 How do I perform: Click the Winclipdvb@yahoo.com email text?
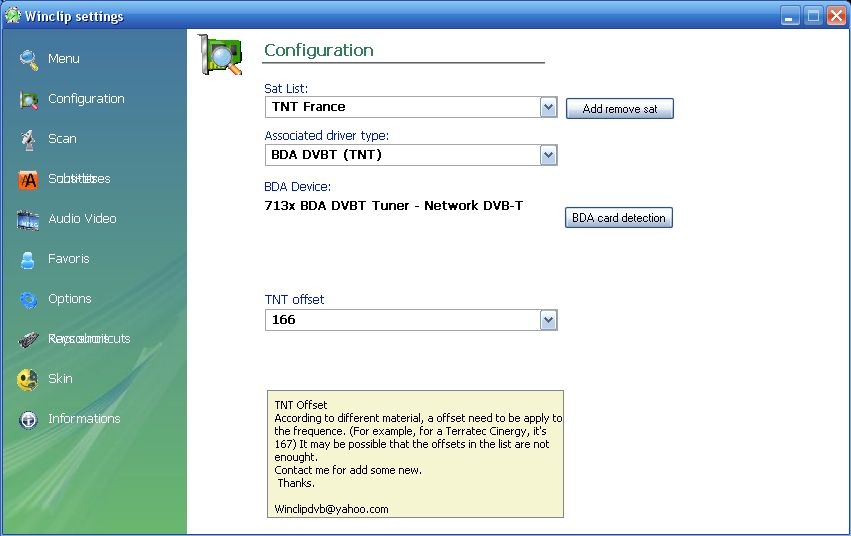(331, 509)
